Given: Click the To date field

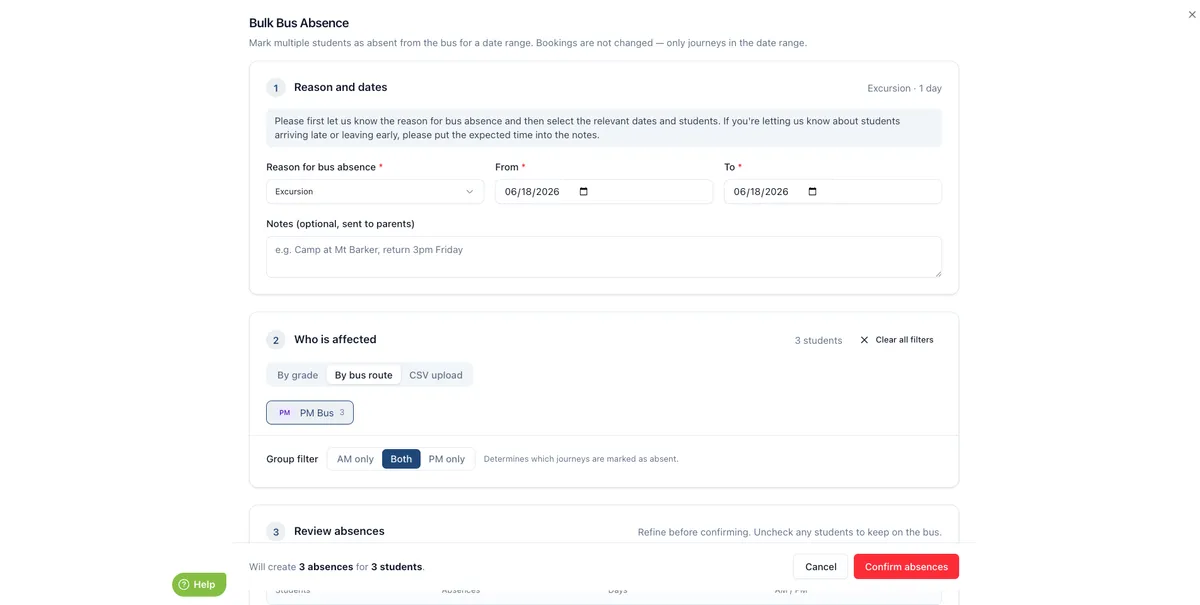Looking at the screenshot, I should coord(833,192).
